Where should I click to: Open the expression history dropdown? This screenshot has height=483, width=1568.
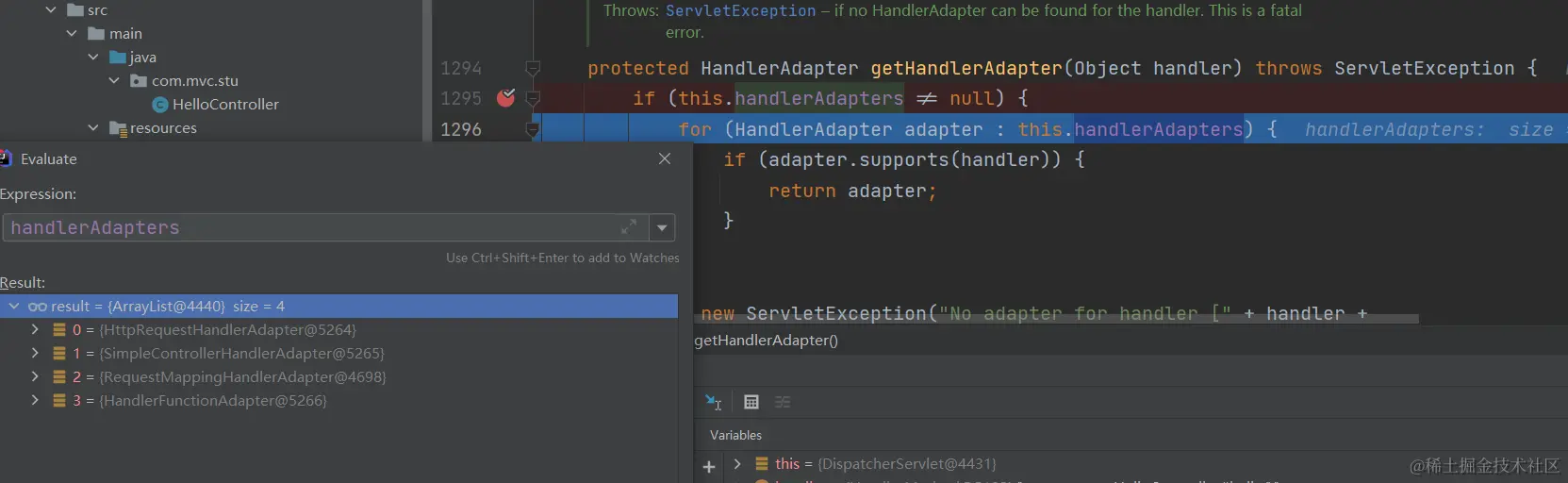click(x=662, y=227)
